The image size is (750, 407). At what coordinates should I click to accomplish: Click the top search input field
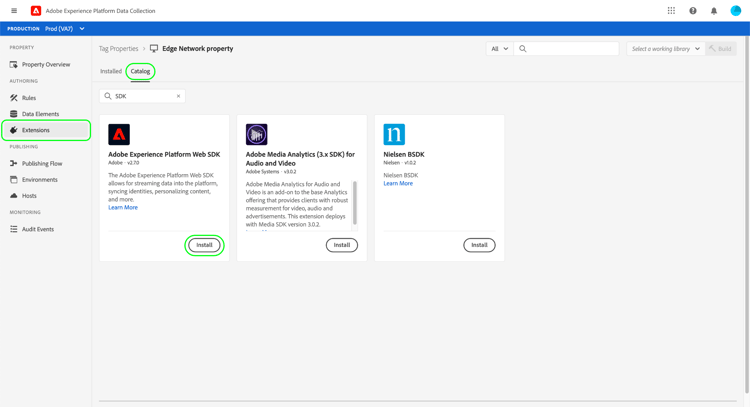[x=566, y=49]
